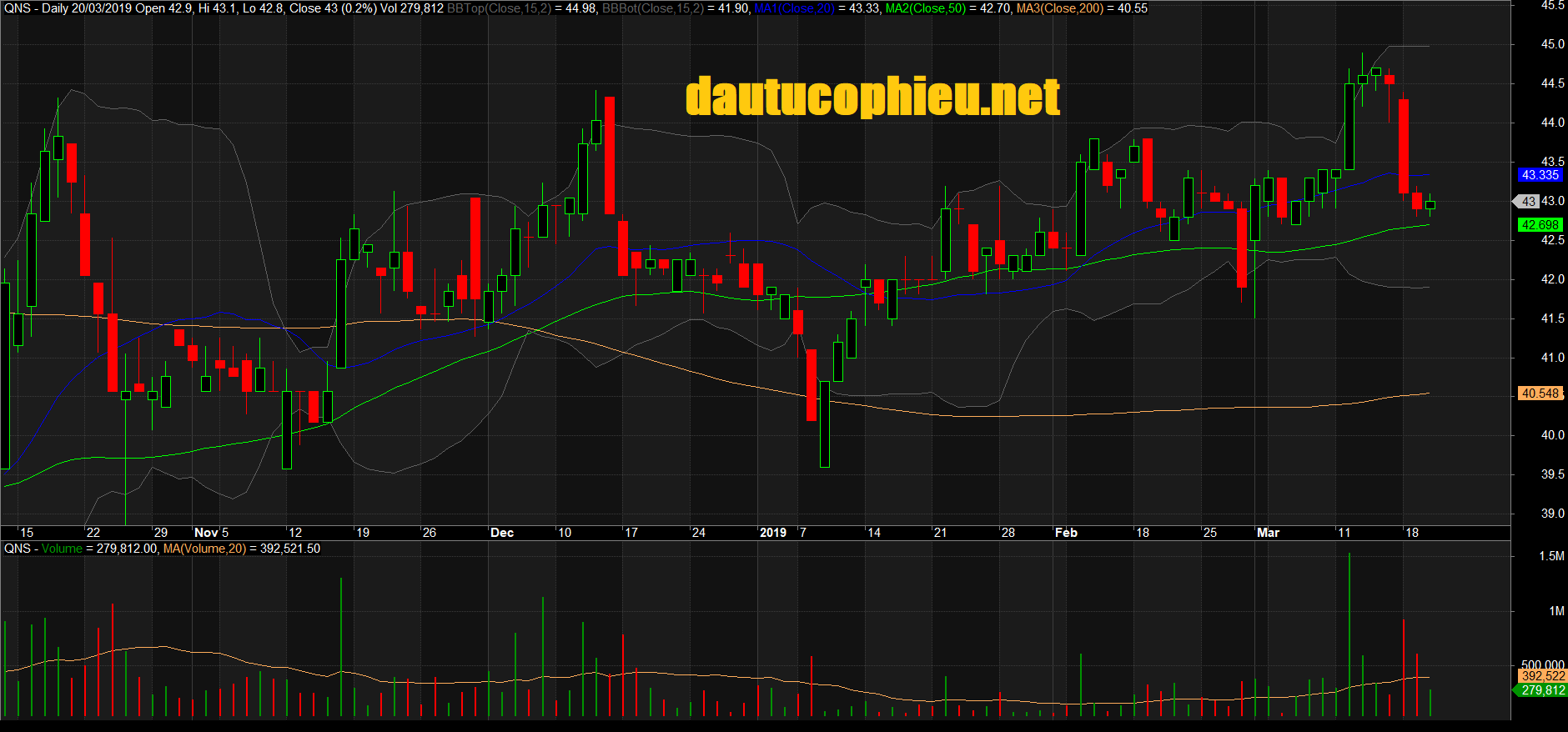
Task: Select the MA1(Close,20) legend label
Action: [x=794, y=8]
